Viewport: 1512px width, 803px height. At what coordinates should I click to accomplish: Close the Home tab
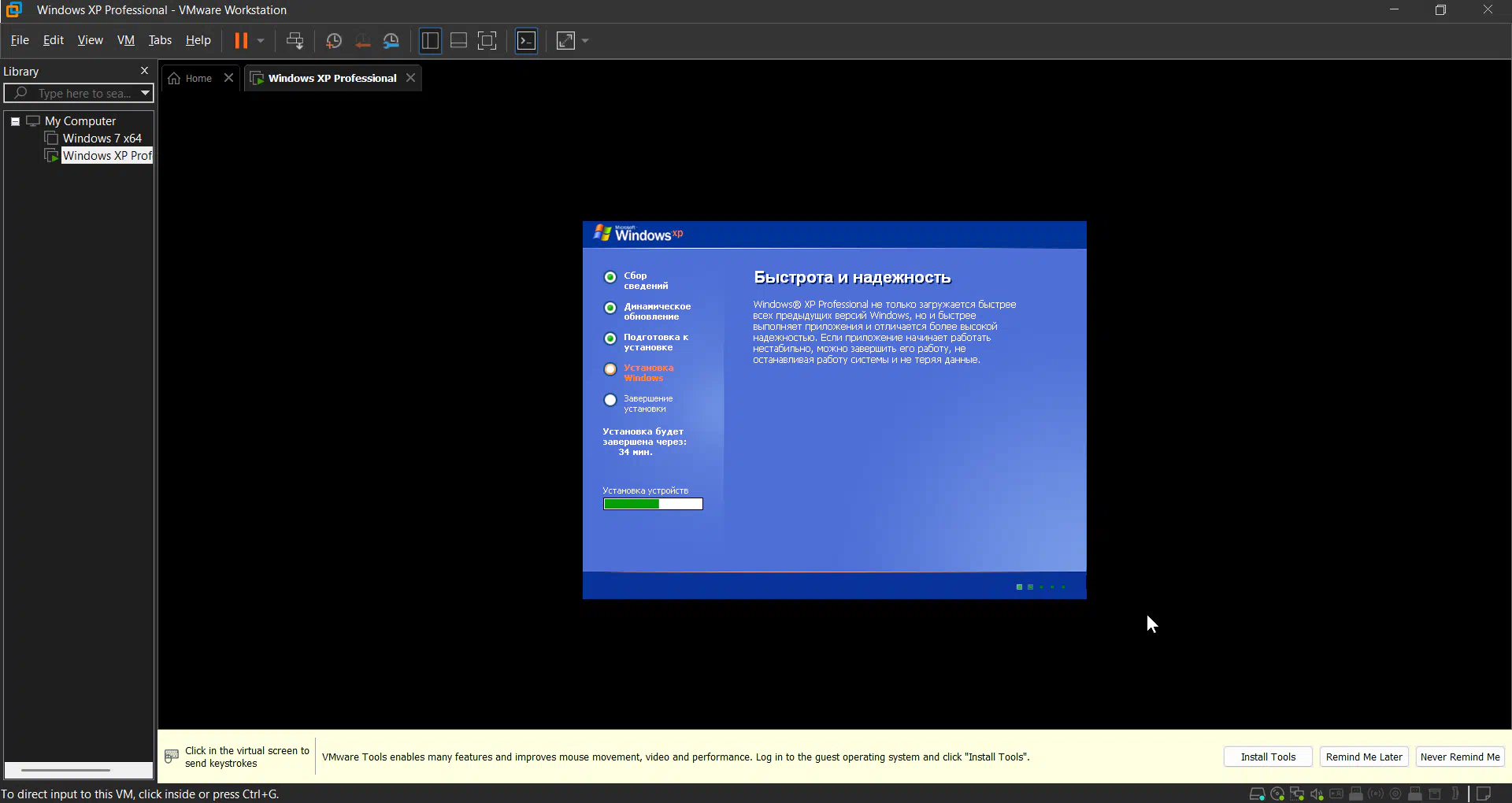[x=229, y=77]
